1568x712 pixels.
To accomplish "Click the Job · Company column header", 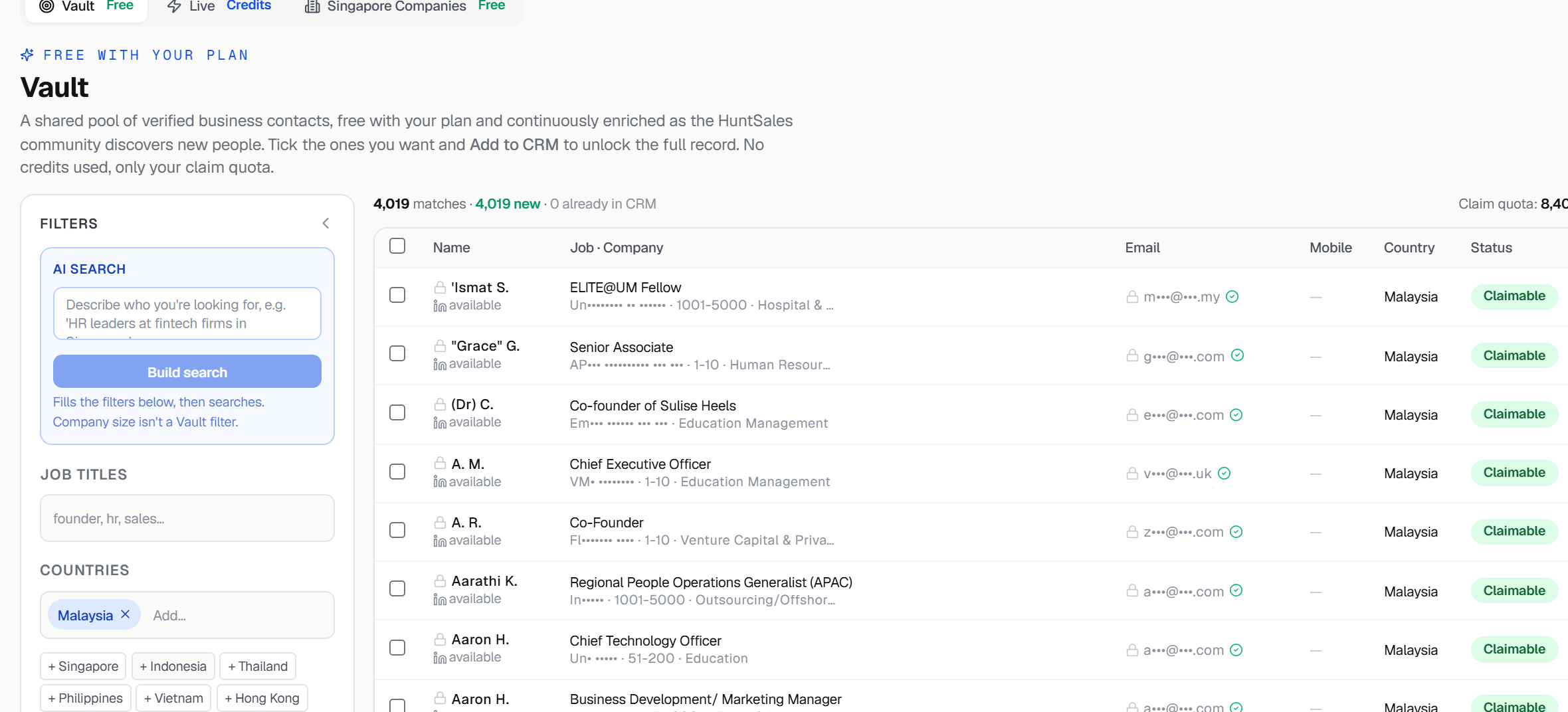I will 617,248.
